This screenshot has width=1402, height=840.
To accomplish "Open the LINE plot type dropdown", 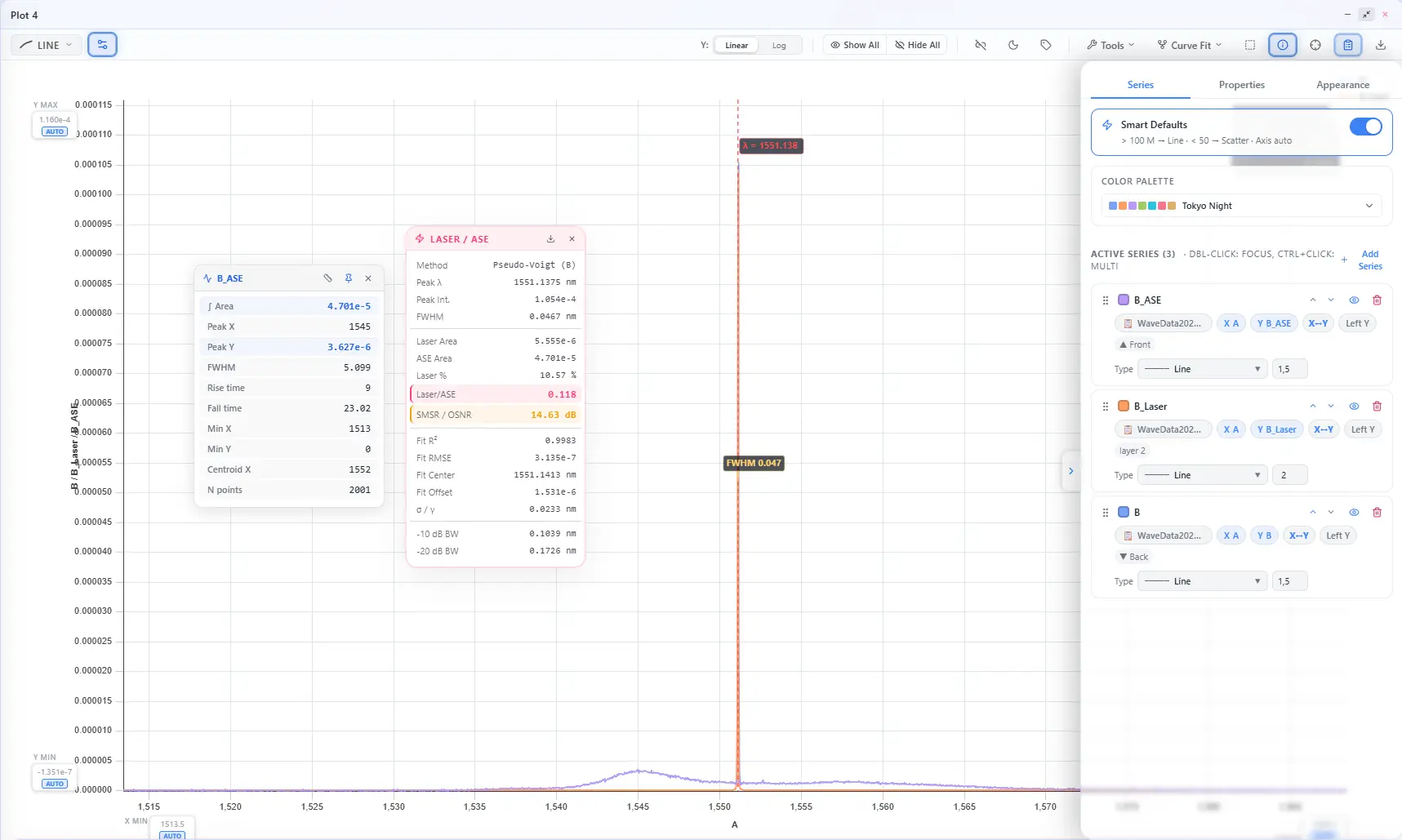I will [47, 45].
